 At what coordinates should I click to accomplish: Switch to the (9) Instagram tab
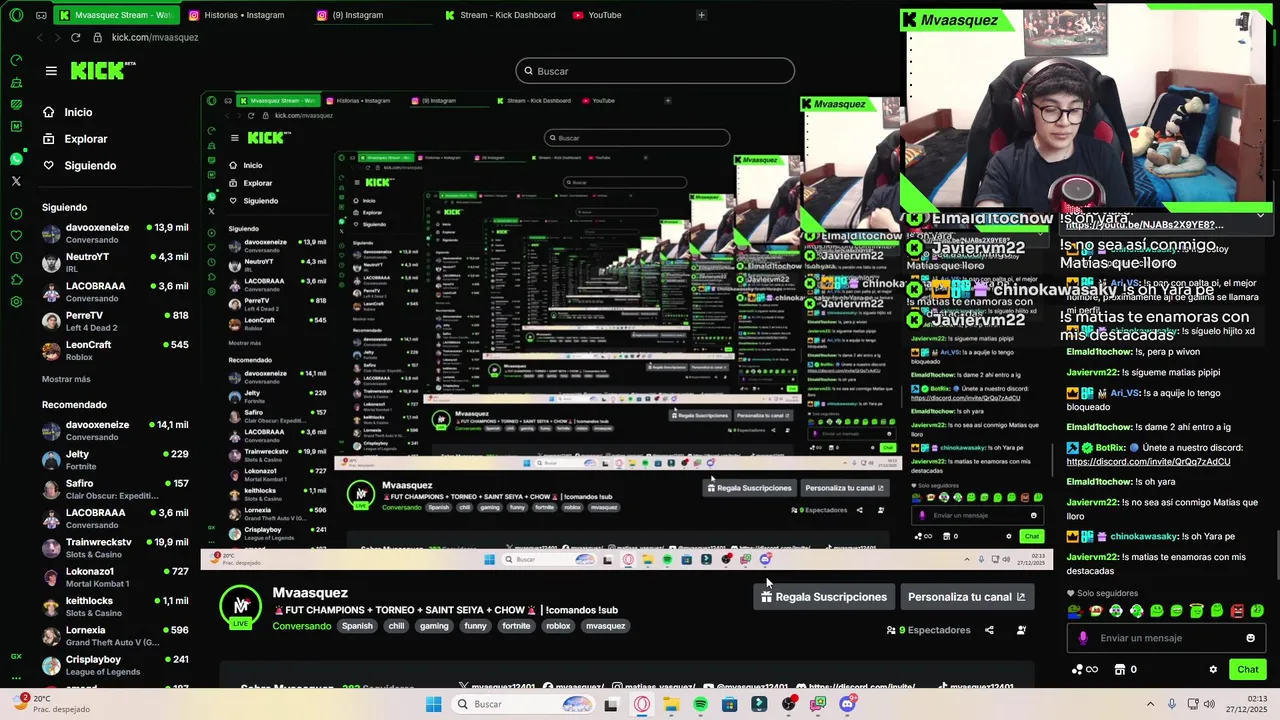pos(357,15)
